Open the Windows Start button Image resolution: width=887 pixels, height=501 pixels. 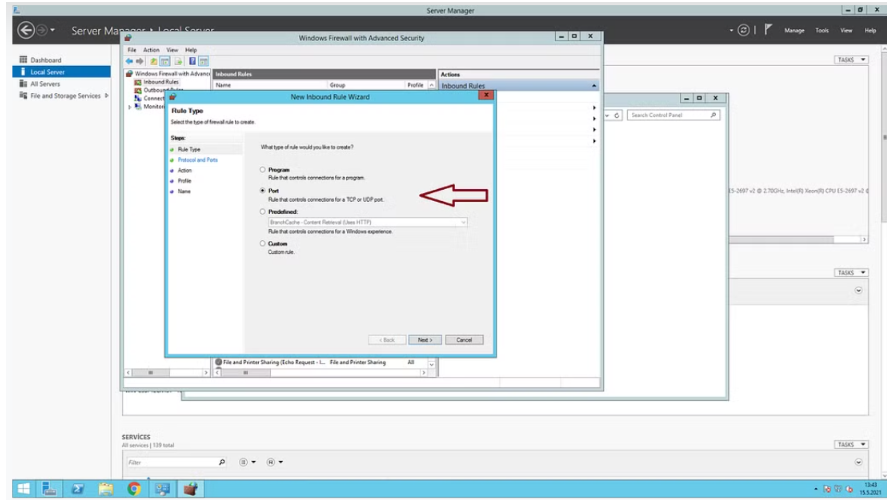pos(24,489)
